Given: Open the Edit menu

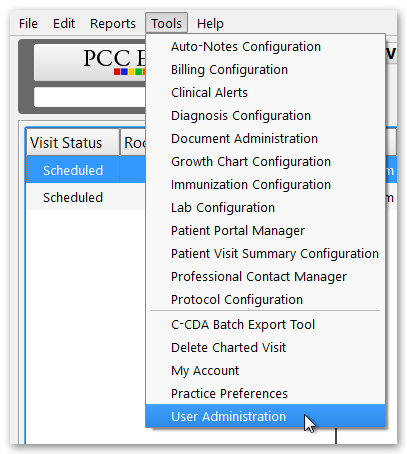Looking at the screenshot, I should pos(64,24).
